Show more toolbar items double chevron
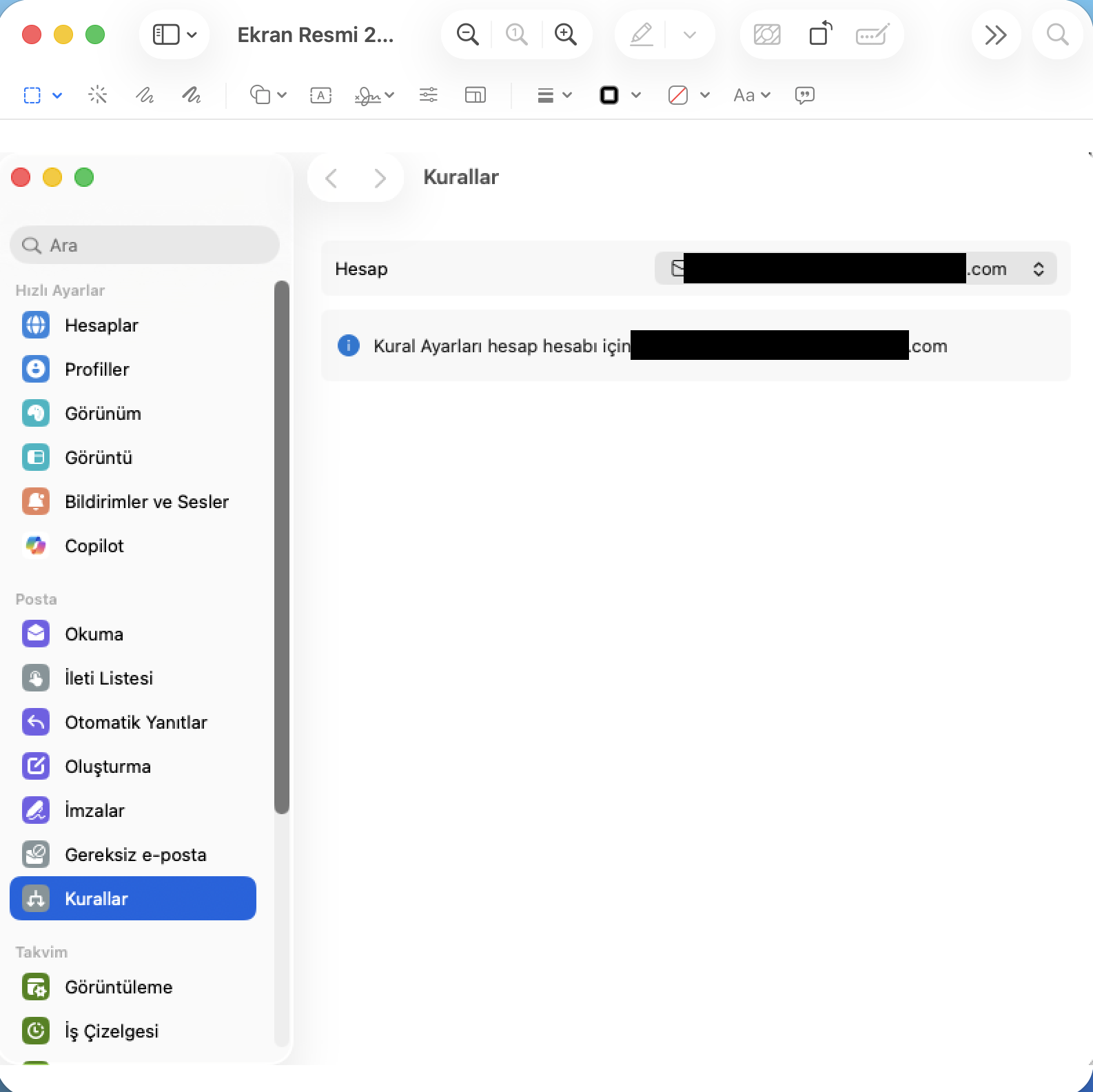This screenshot has height=1092, width=1093. pos(996,34)
